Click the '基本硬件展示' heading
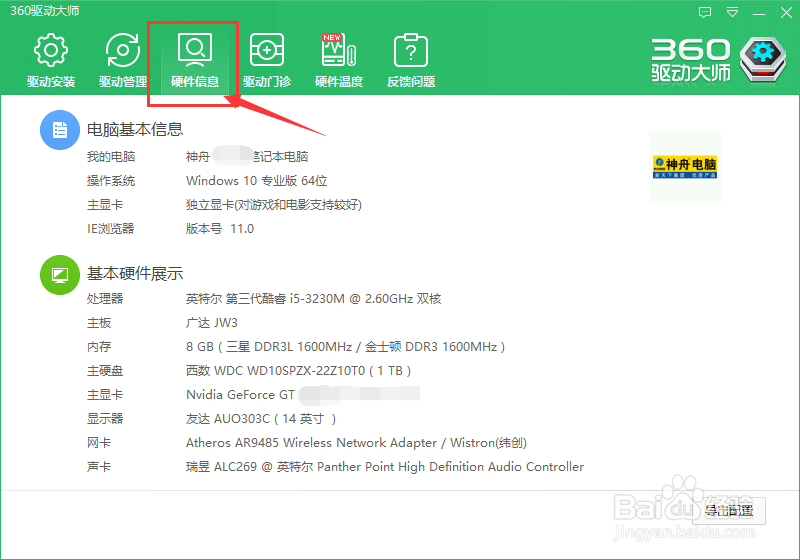 pos(135,274)
